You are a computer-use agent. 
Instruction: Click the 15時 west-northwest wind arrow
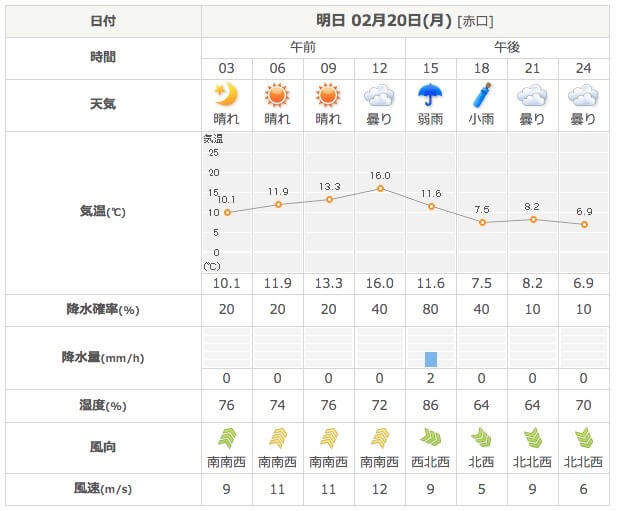[431, 437]
